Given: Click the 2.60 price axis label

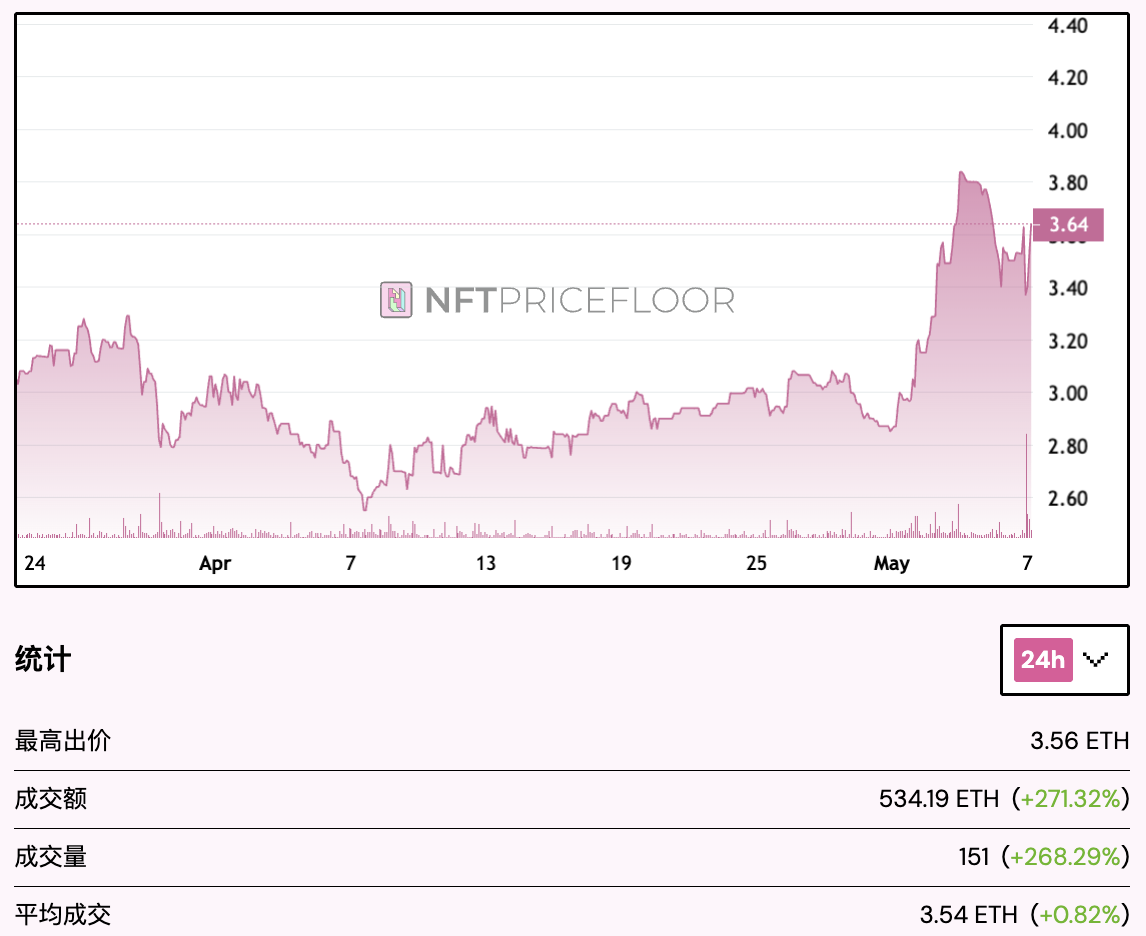Looking at the screenshot, I should (1067, 498).
